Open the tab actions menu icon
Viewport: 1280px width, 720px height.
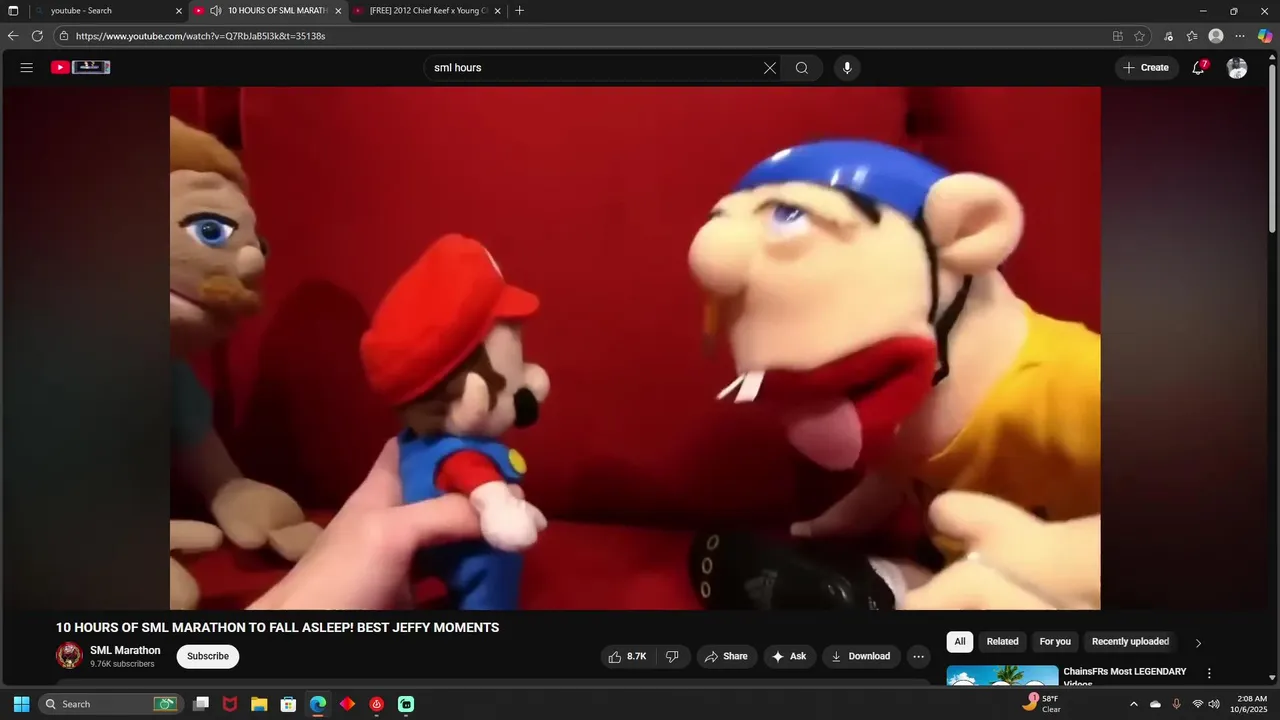[13, 11]
